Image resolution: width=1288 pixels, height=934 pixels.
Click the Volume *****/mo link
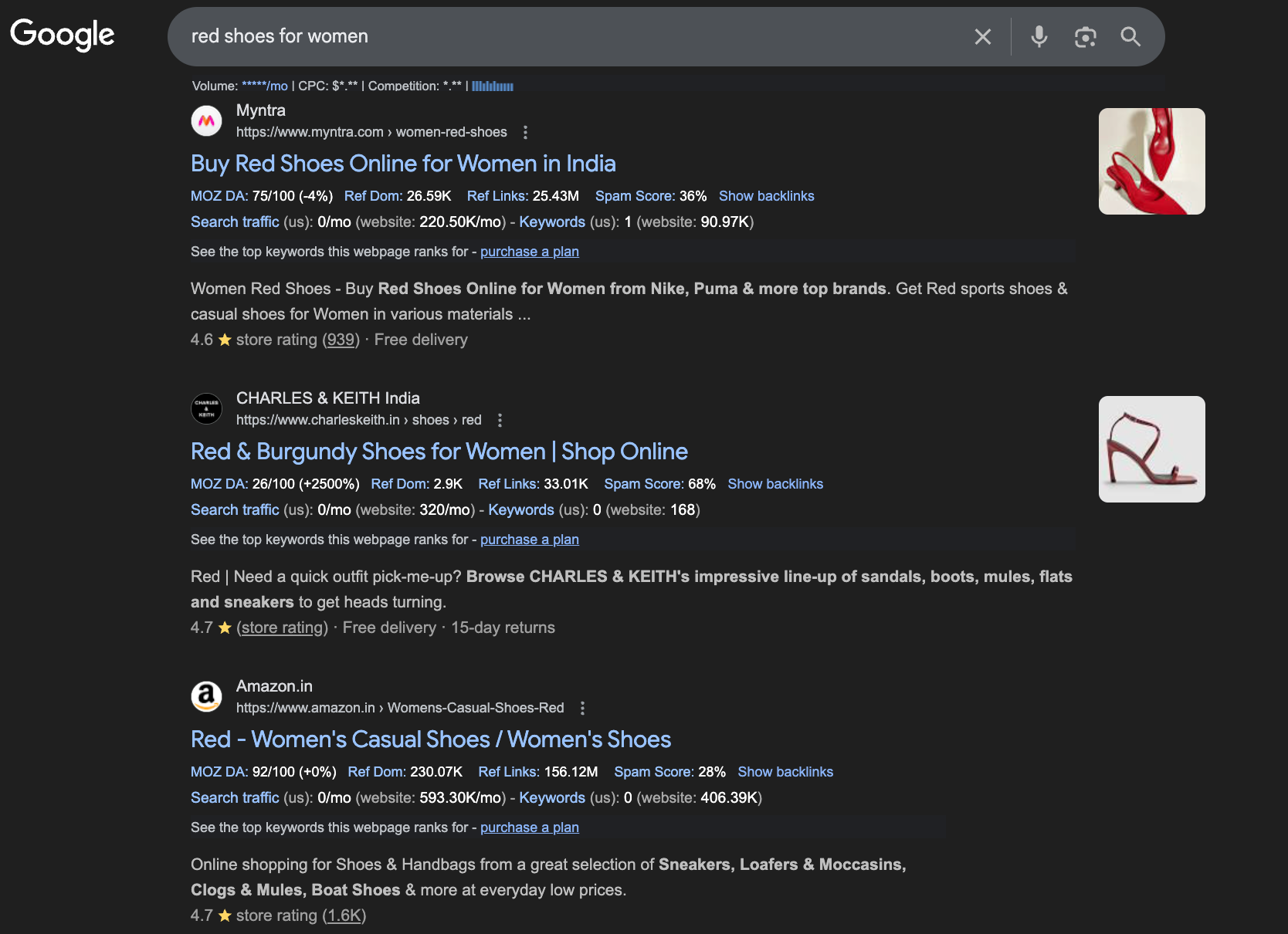click(x=265, y=86)
